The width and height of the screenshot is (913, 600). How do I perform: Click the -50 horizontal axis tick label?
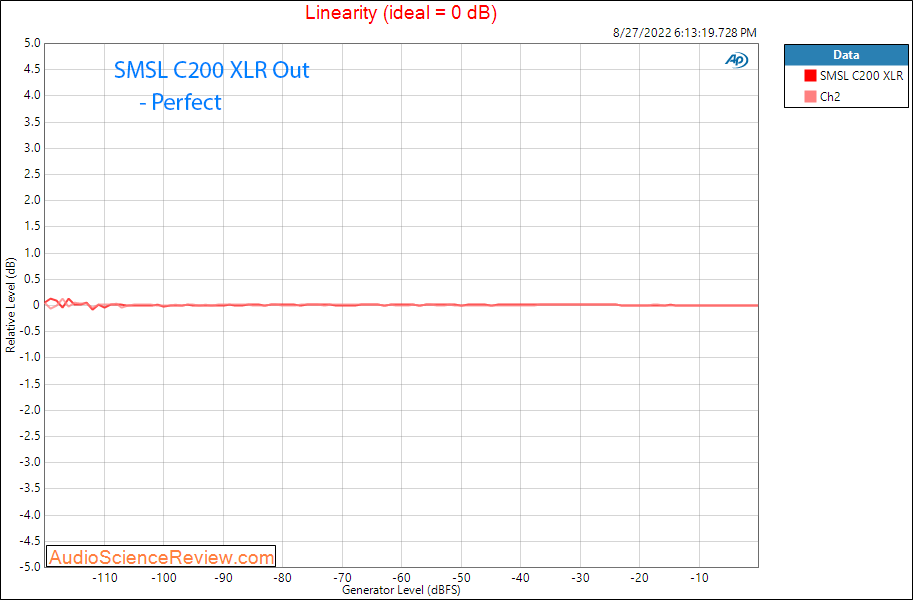461,578
